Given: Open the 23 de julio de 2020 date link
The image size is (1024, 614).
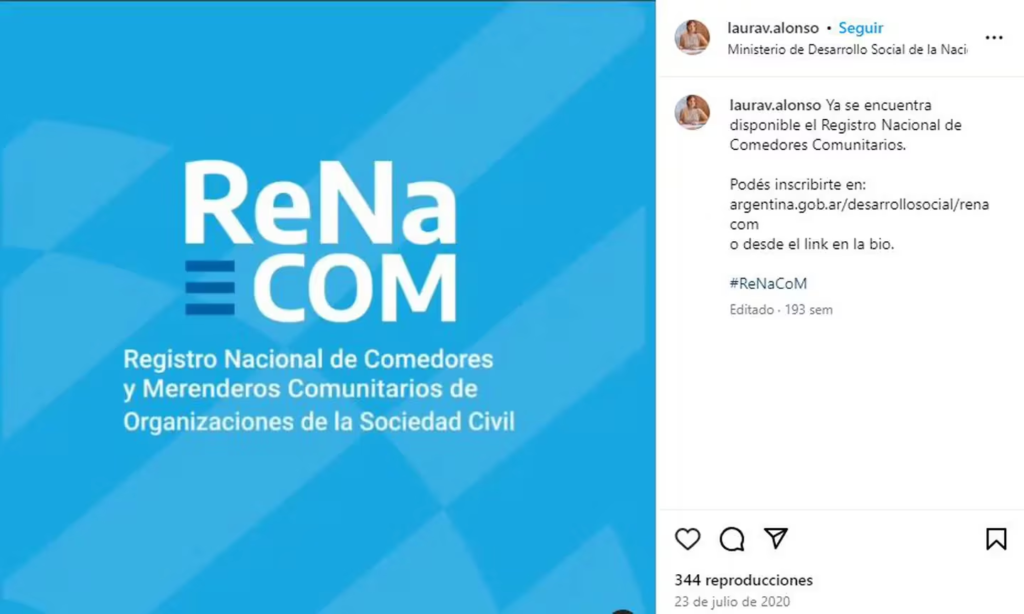Looking at the screenshot, I should pyautogui.click(x=731, y=602).
